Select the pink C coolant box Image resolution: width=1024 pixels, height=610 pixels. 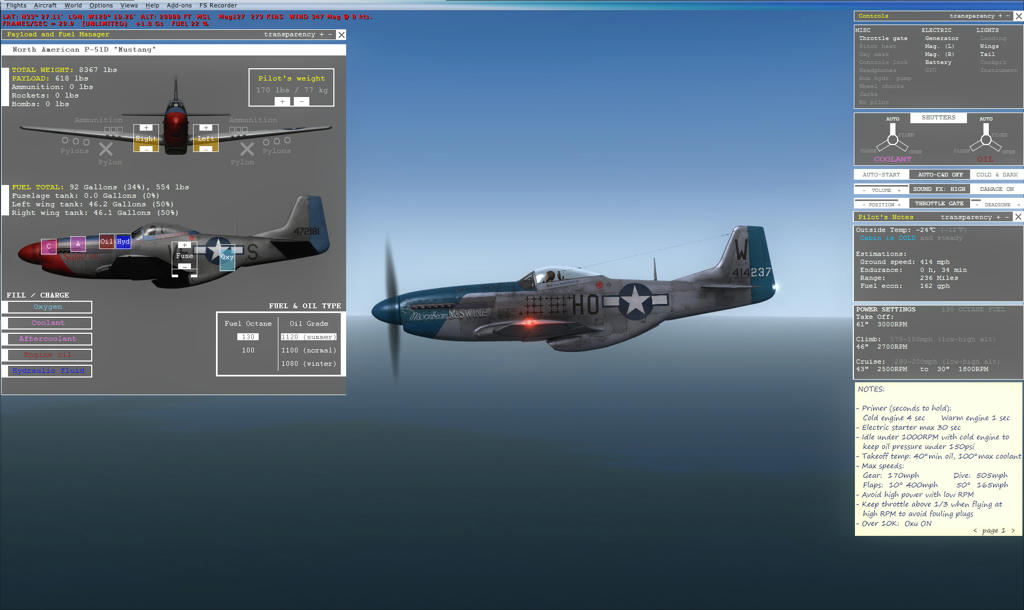pyautogui.click(x=48, y=246)
